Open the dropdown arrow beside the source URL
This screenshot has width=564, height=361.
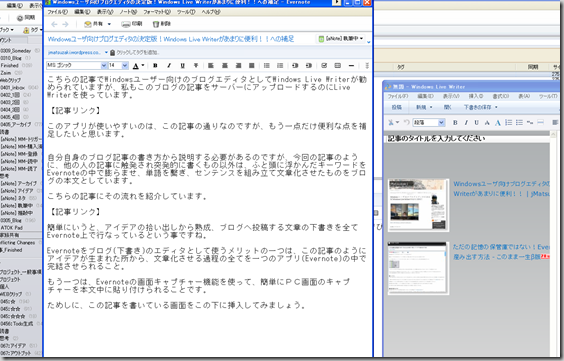coord(106,52)
